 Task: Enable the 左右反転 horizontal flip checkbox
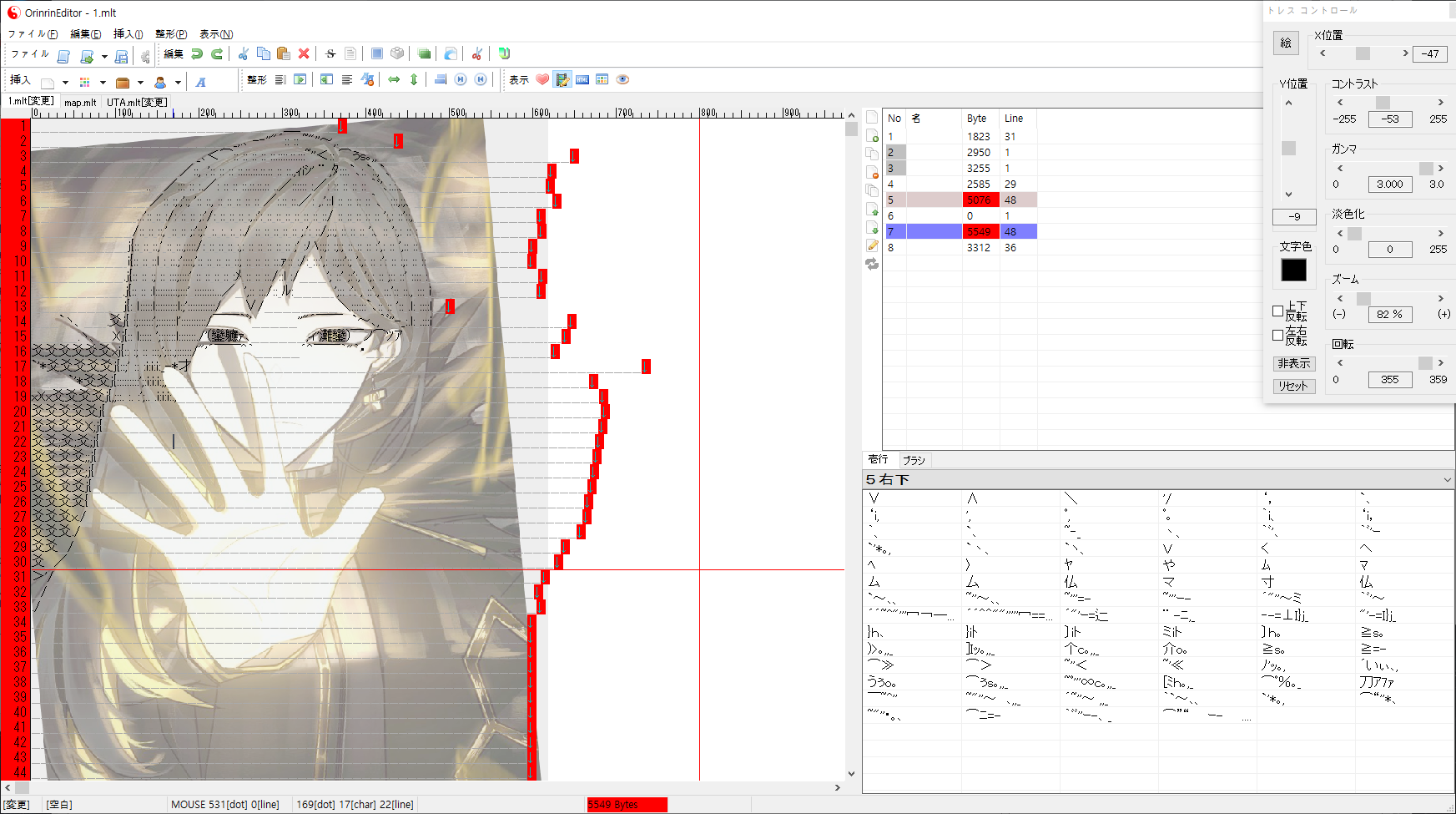tap(1277, 336)
